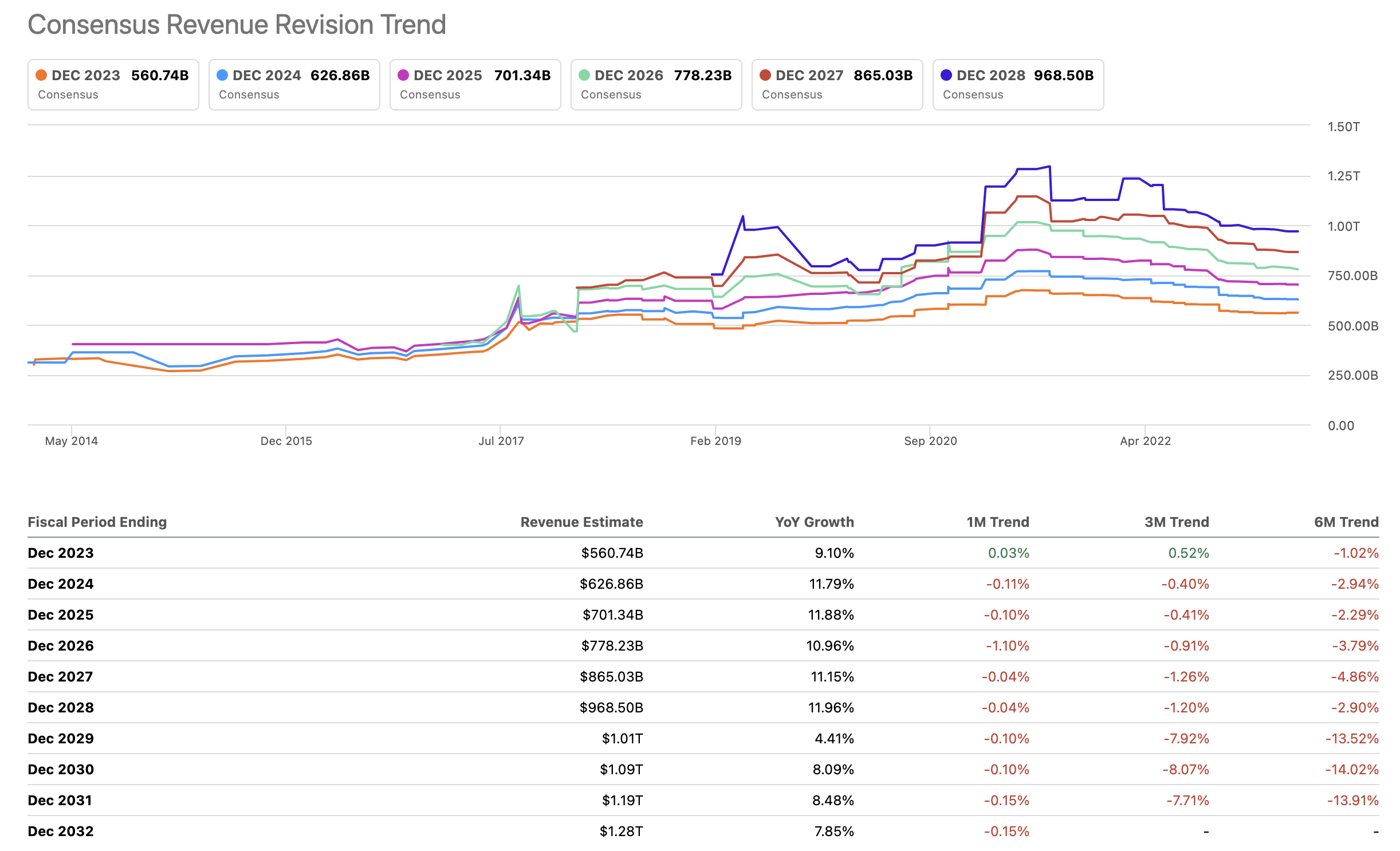Select the Dec 2032 row label
1400x851 pixels.
tap(61, 831)
